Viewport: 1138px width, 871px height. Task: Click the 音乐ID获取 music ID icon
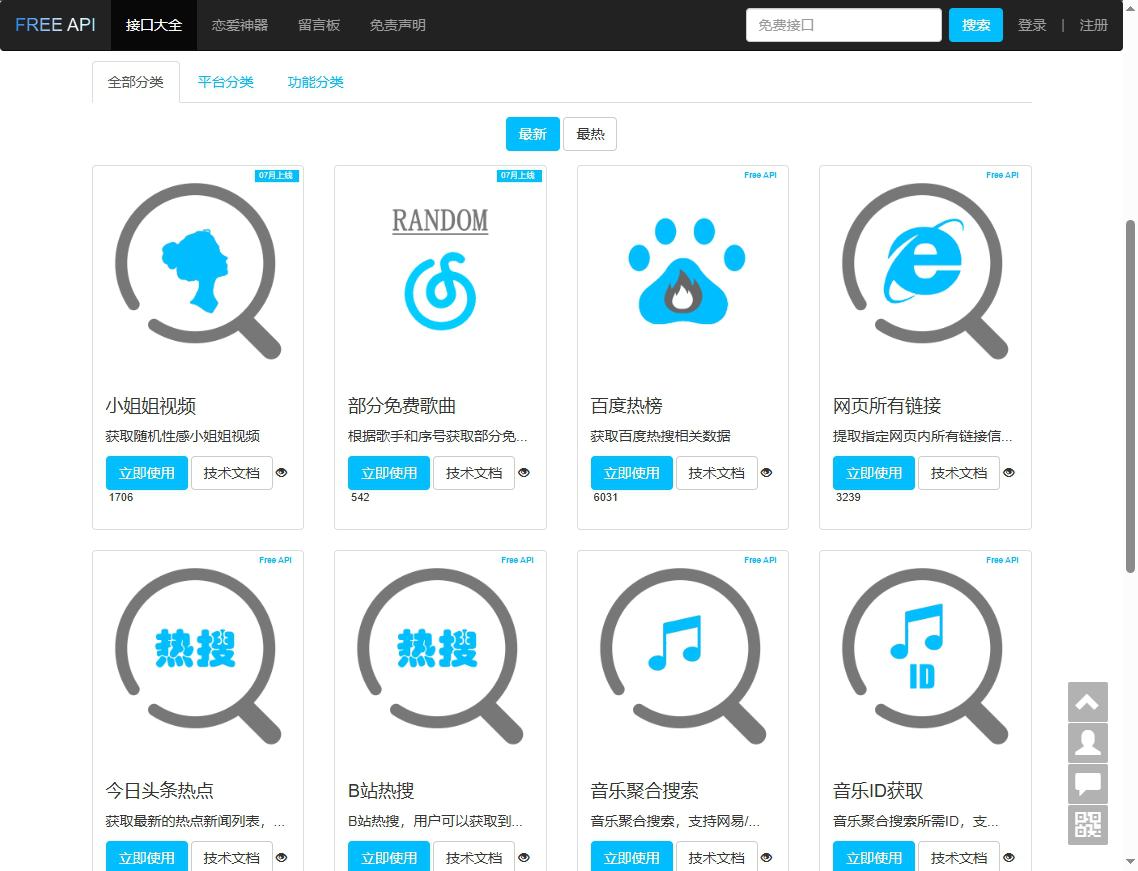click(x=925, y=655)
